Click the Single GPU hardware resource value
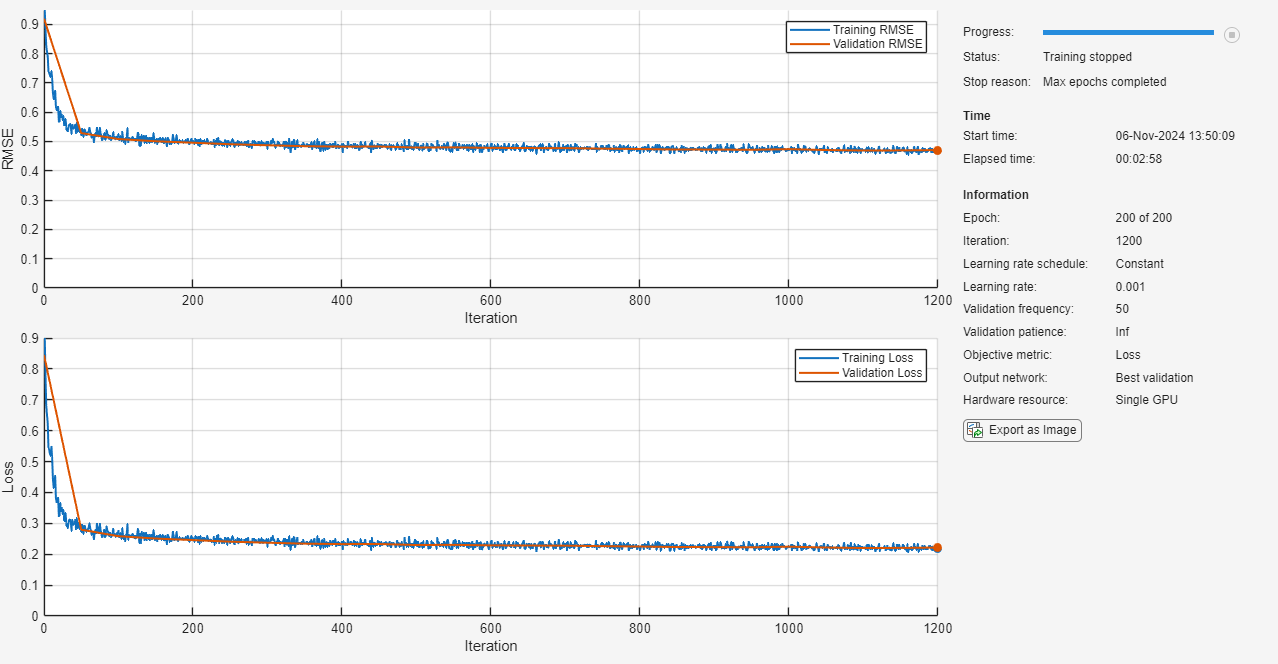 (1147, 400)
